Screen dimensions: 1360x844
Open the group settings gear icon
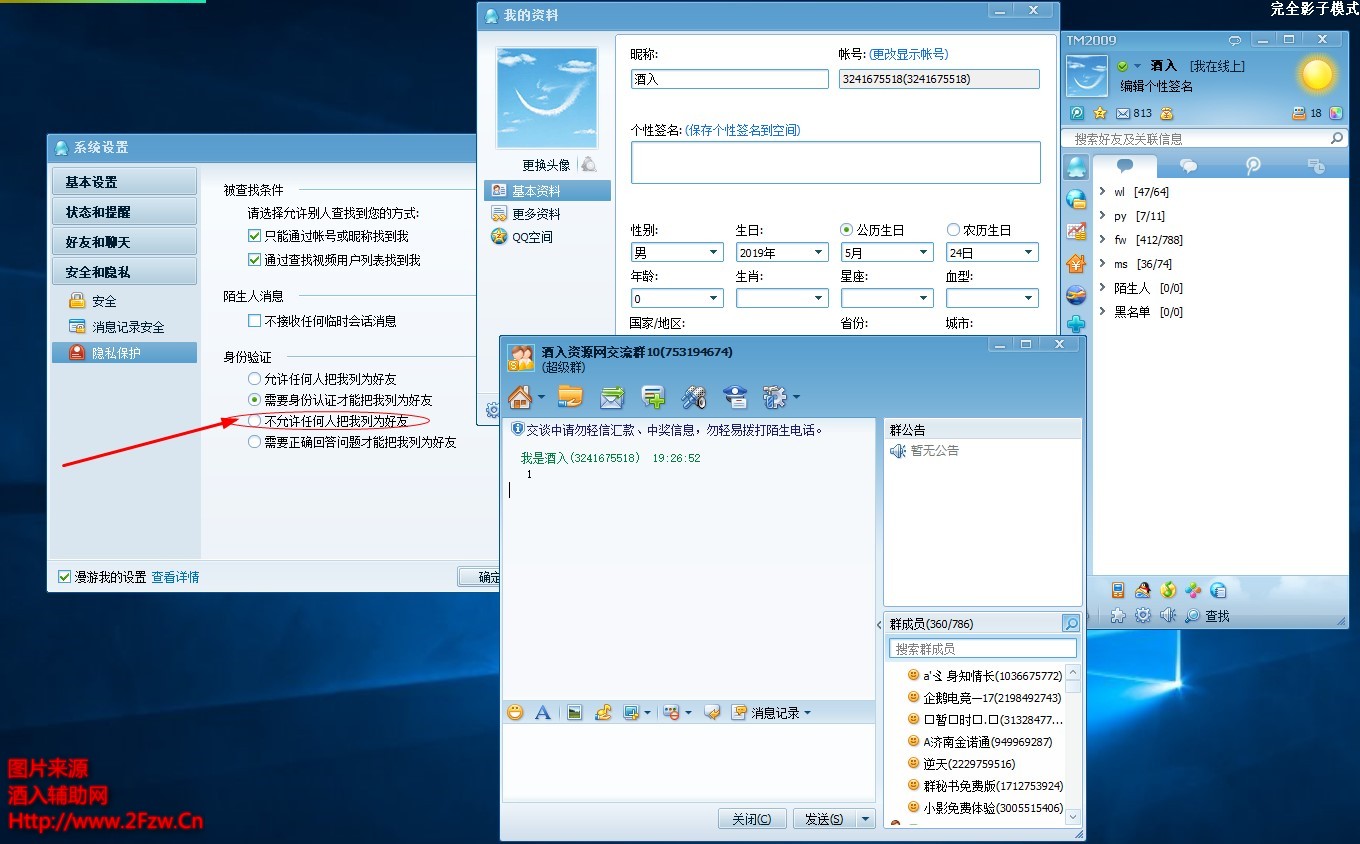click(775, 397)
